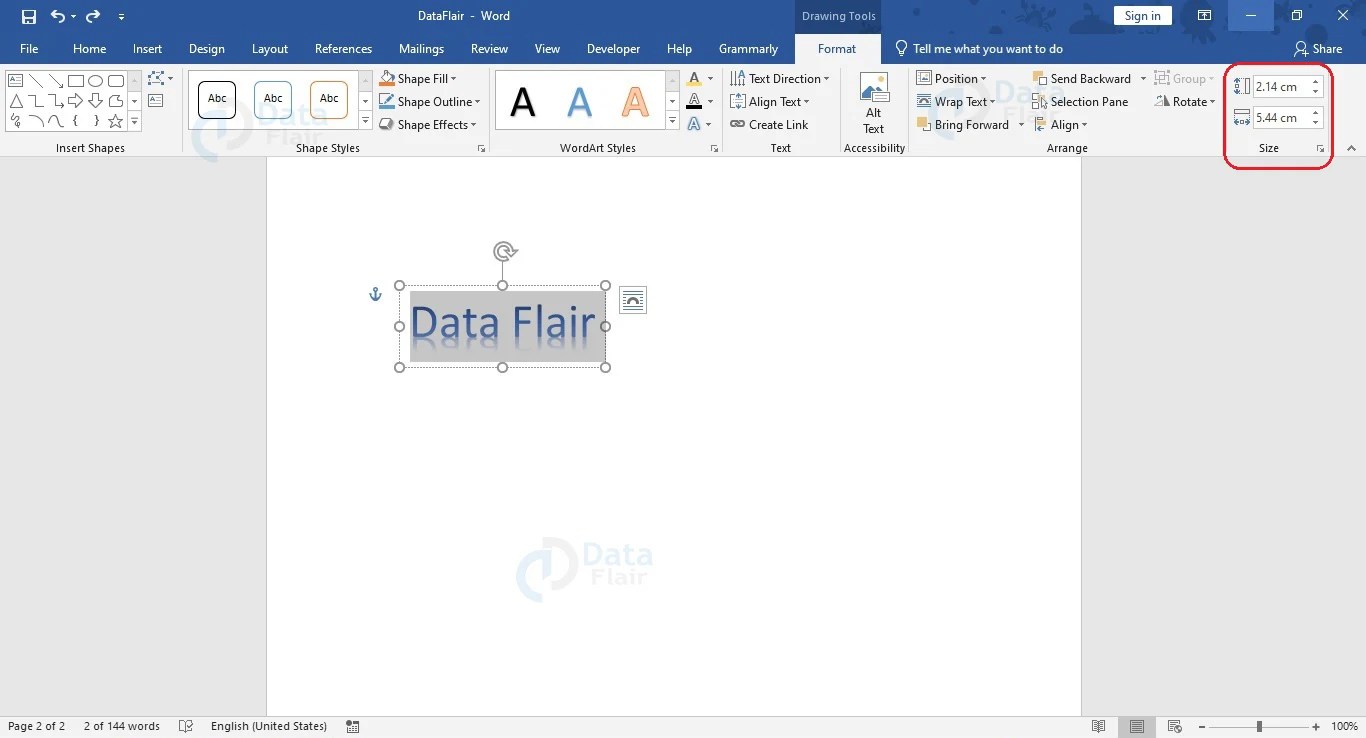Select the Text Box tool in Insert Shapes
Viewport: 1366px width, 738px height.
click(x=15, y=80)
